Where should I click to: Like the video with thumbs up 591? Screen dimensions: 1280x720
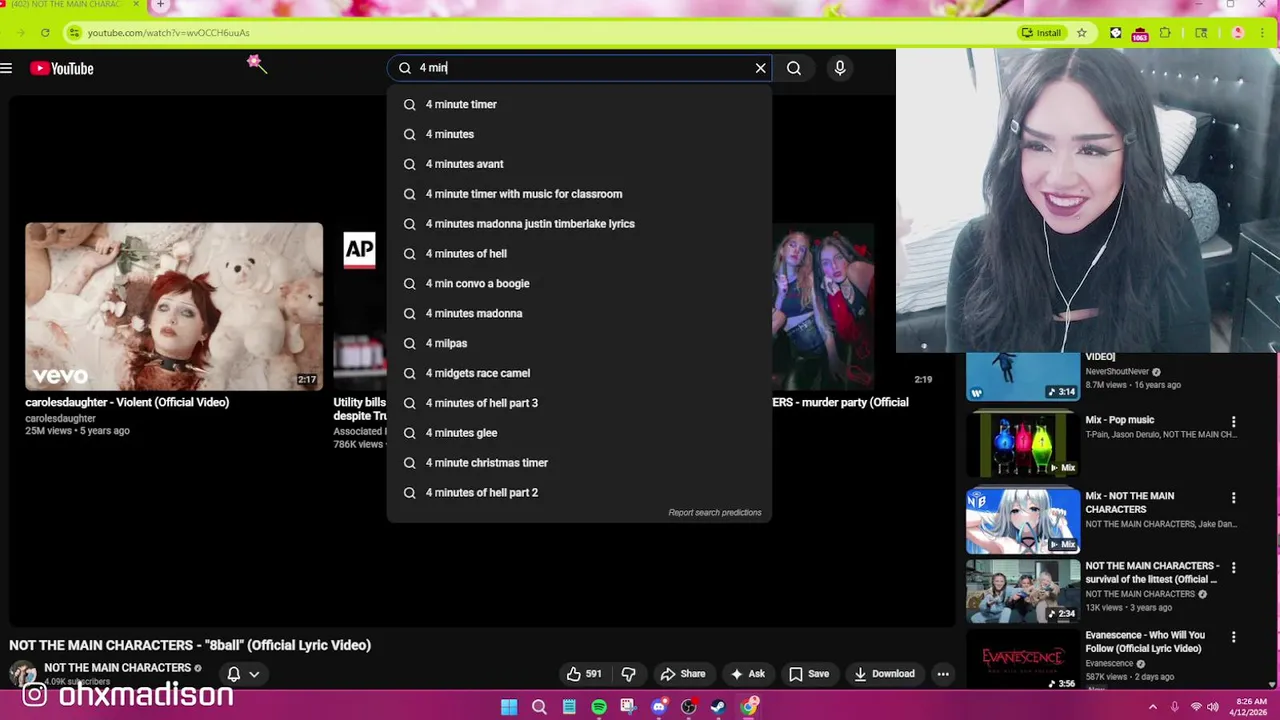(x=584, y=674)
